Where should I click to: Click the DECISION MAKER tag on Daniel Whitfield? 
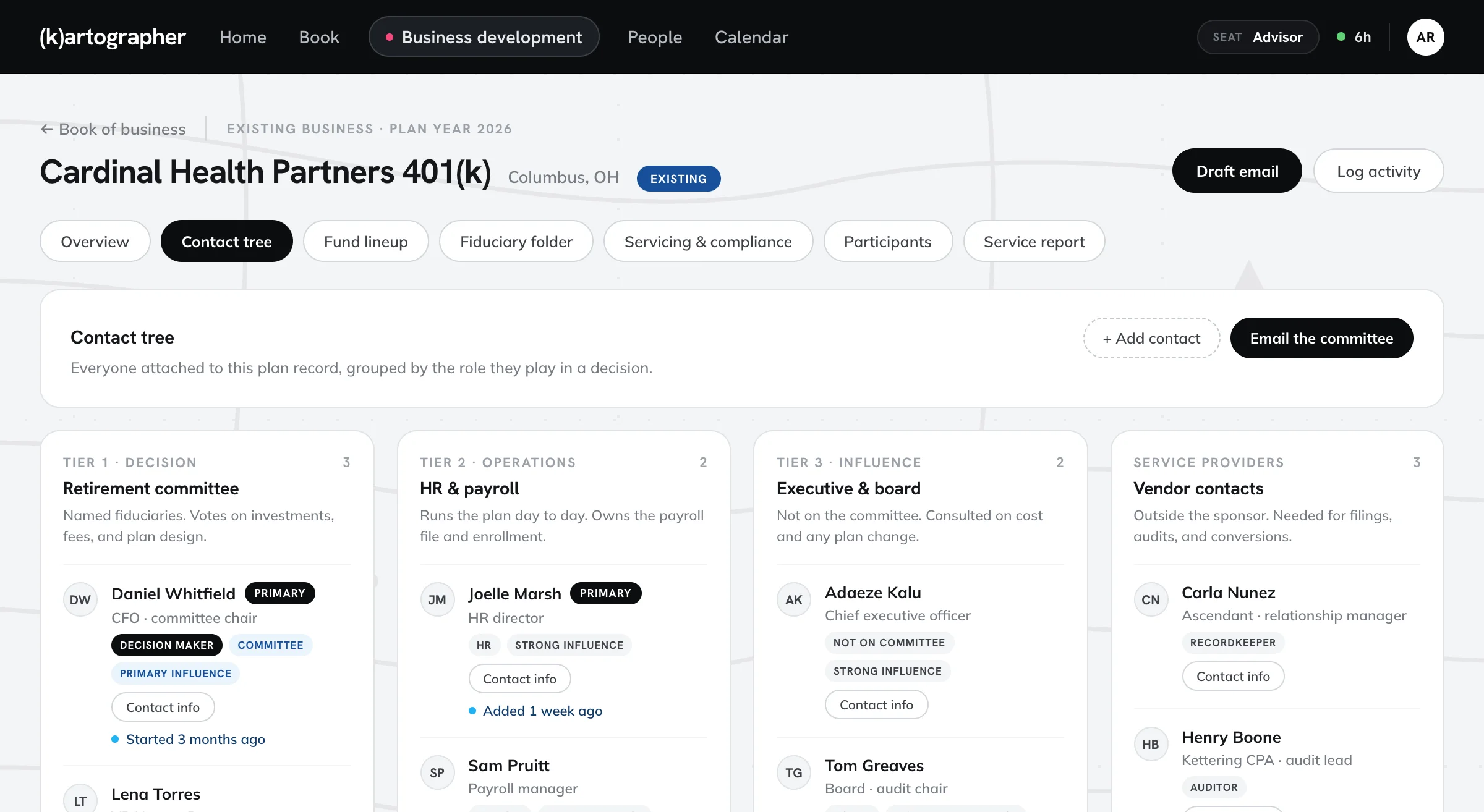(x=167, y=645)
